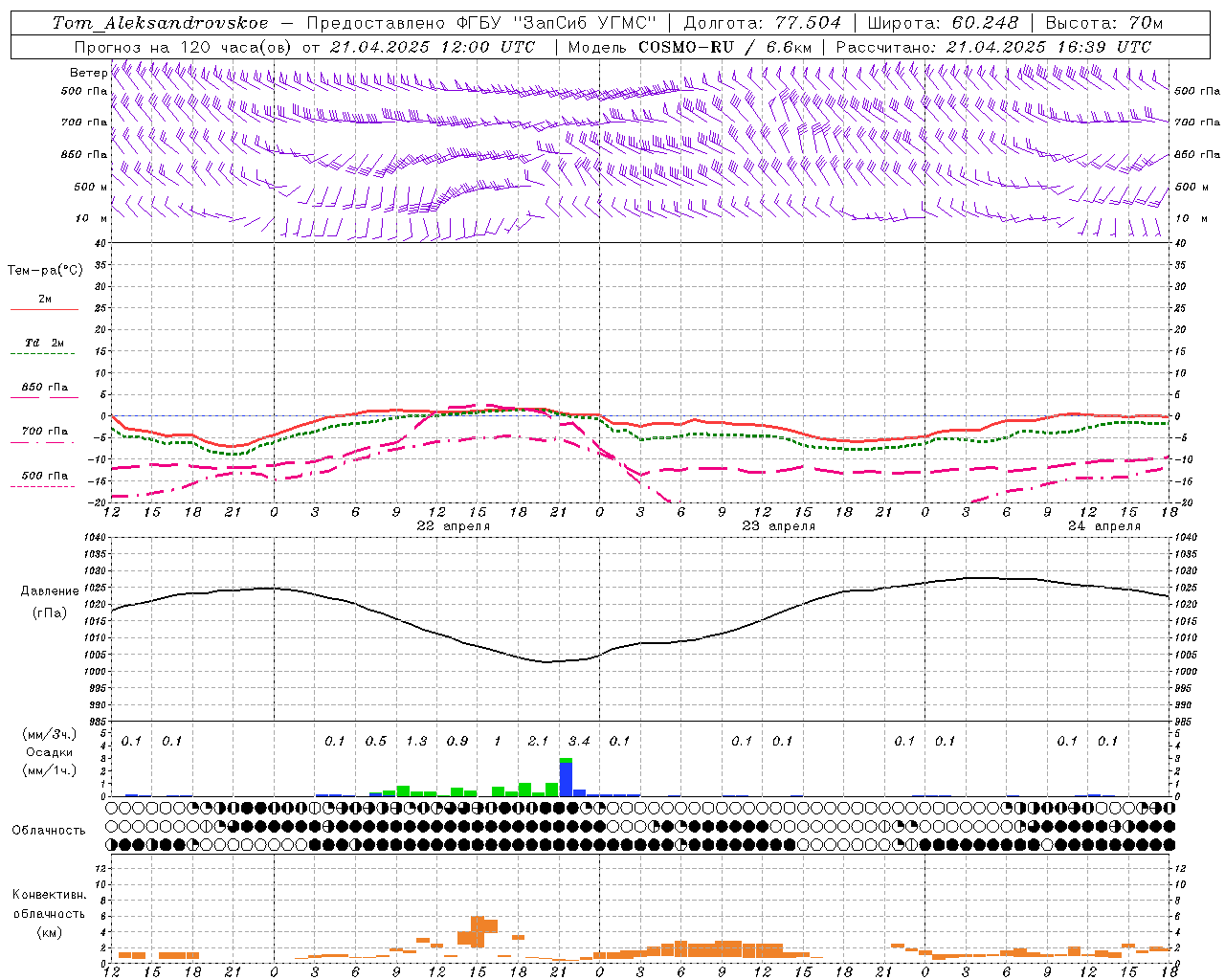Click the tallest blue precipitation bar
The width and height of the screenshot is (1225, 980).
click(566, 779)
